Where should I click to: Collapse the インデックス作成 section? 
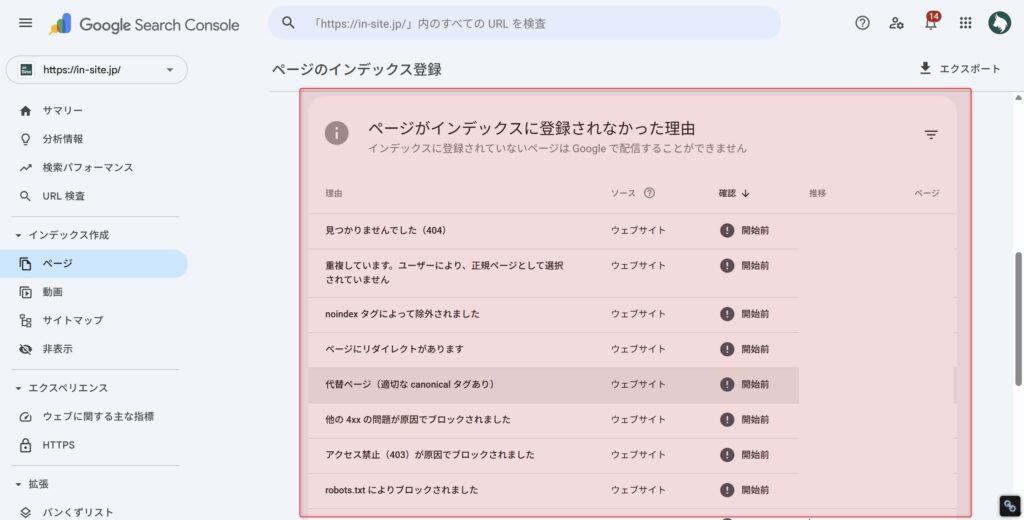pos(18,235)
